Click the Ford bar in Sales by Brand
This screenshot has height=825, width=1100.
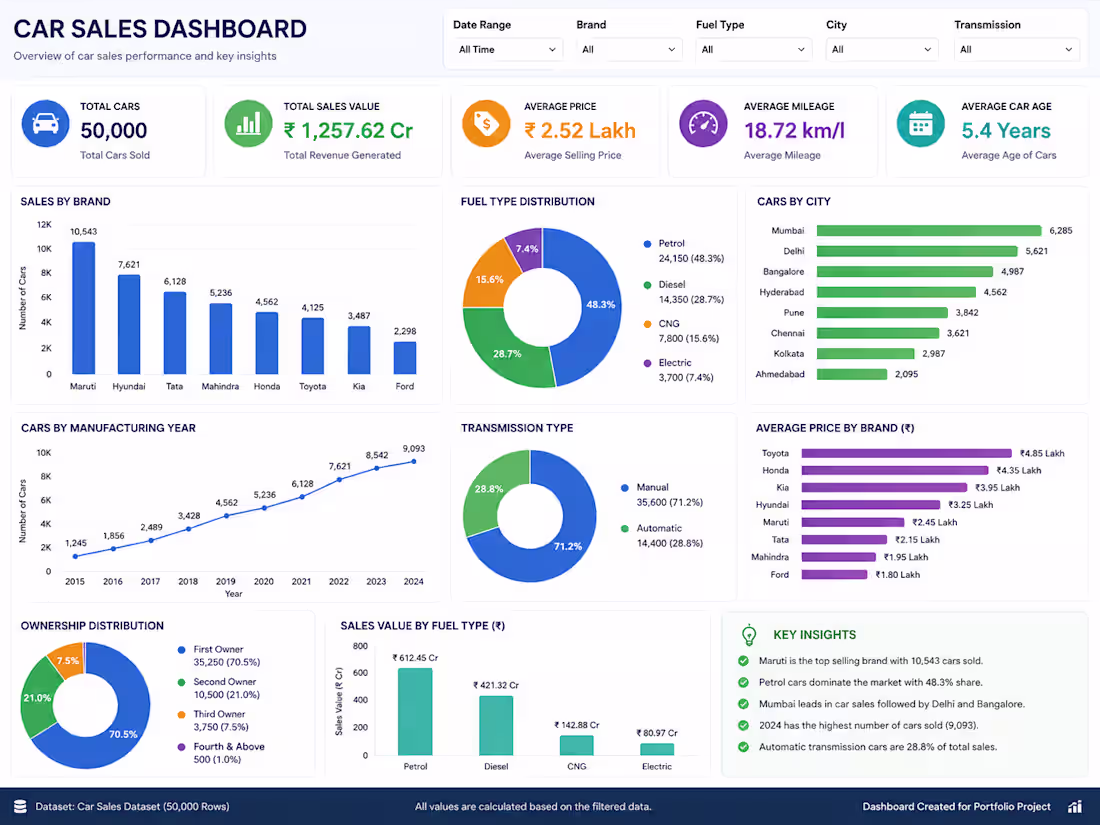[x=405, y=358]
